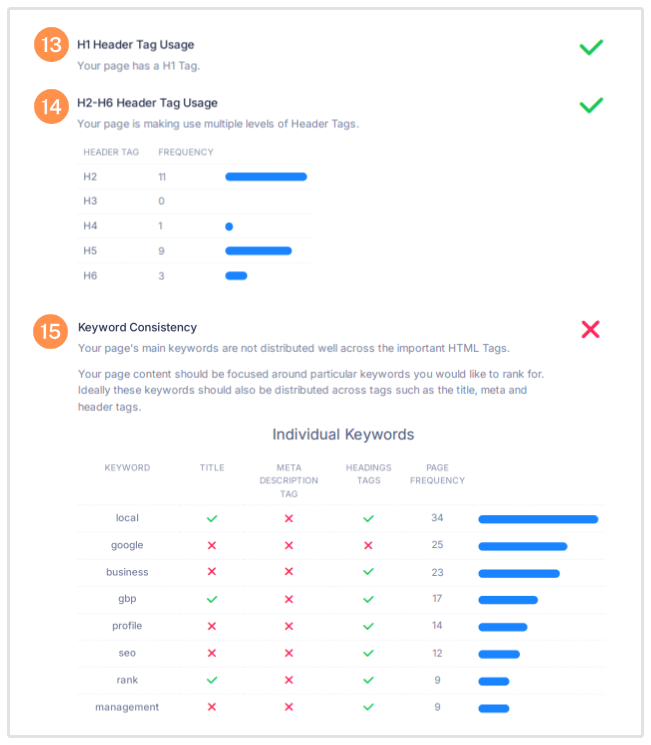Viewport: 651px width, 745px height.
Task: Click the Keyword Consistency heading
Action: tap(137, 327)
